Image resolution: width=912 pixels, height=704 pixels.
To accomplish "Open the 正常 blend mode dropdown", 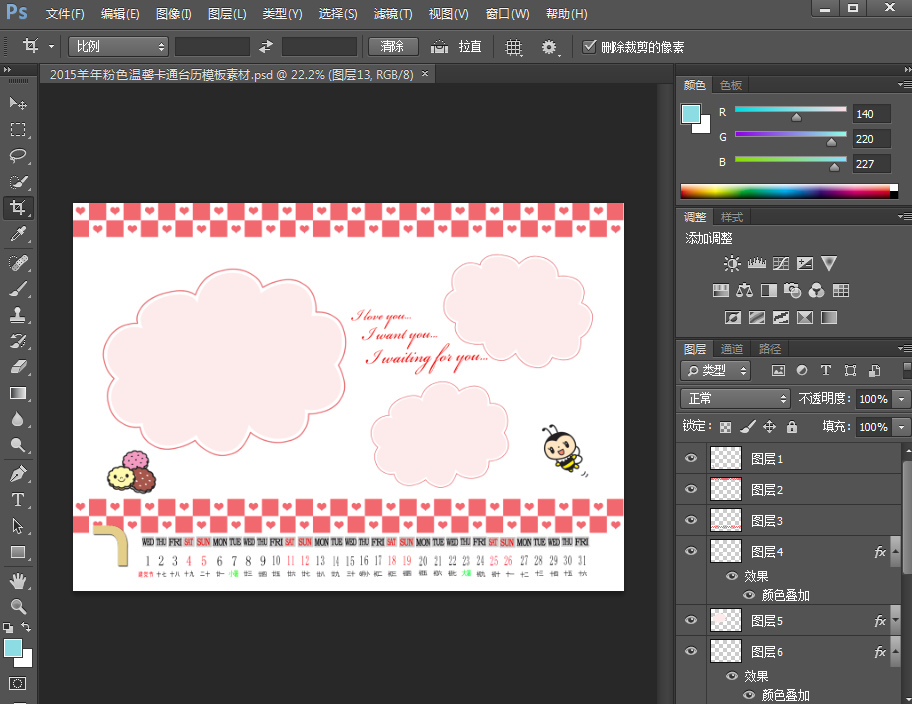I will [x=735, y=398].
